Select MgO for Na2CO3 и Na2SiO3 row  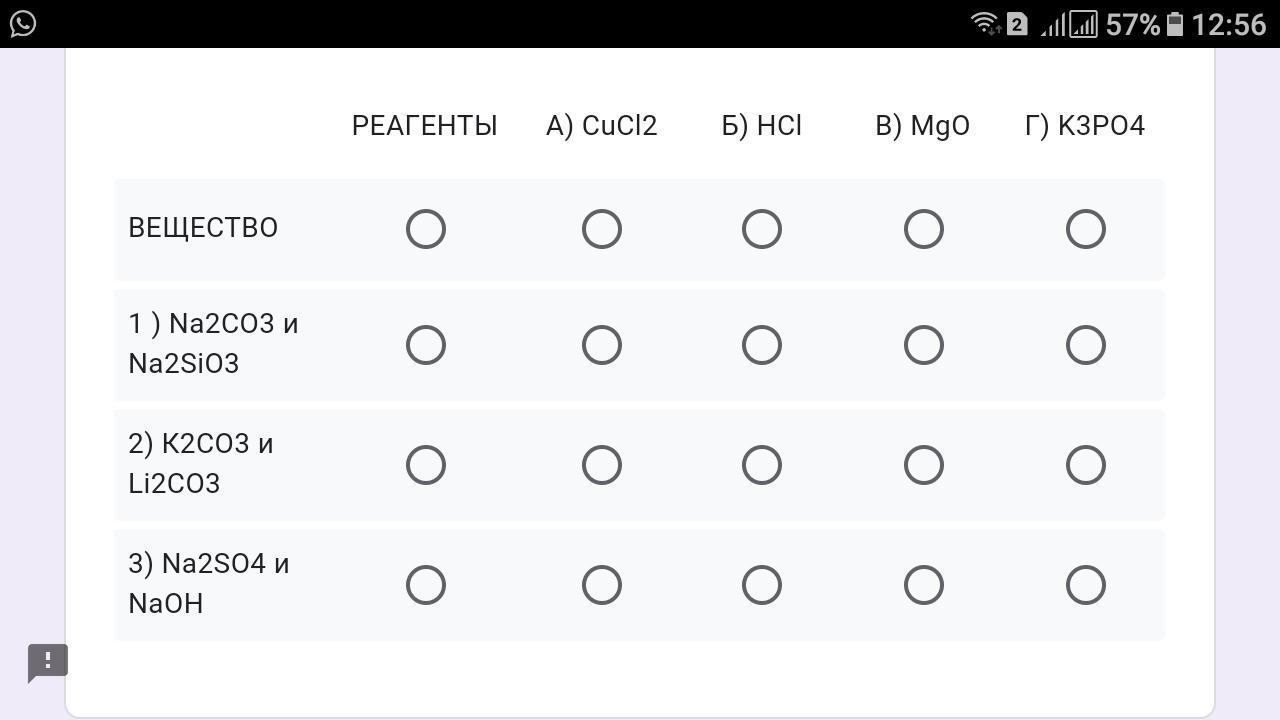(924, 345)
